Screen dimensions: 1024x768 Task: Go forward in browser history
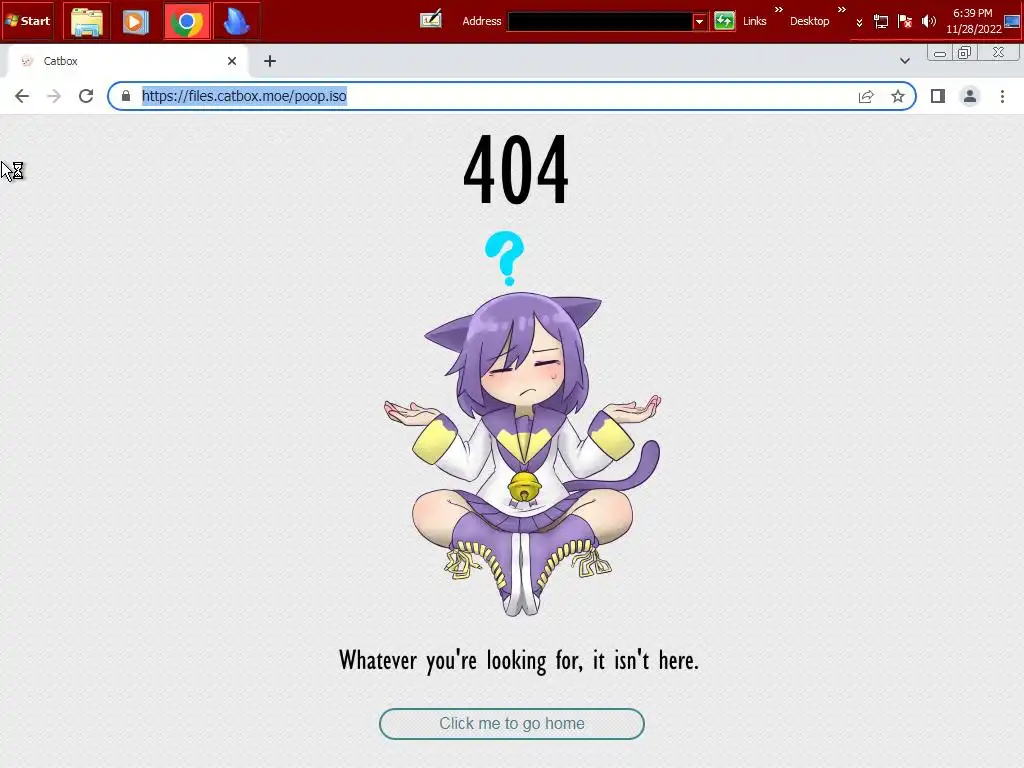54,96
